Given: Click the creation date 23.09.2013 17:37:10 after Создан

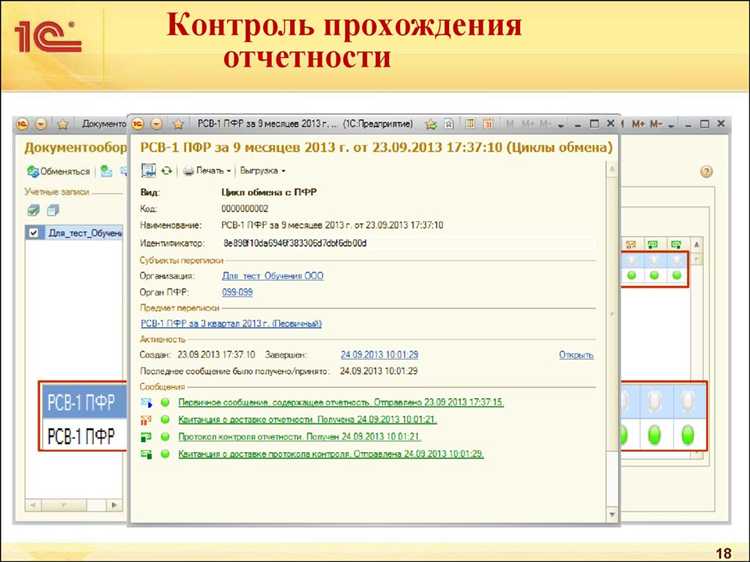Looking at the screenshot, I should [x=216, y=355].
